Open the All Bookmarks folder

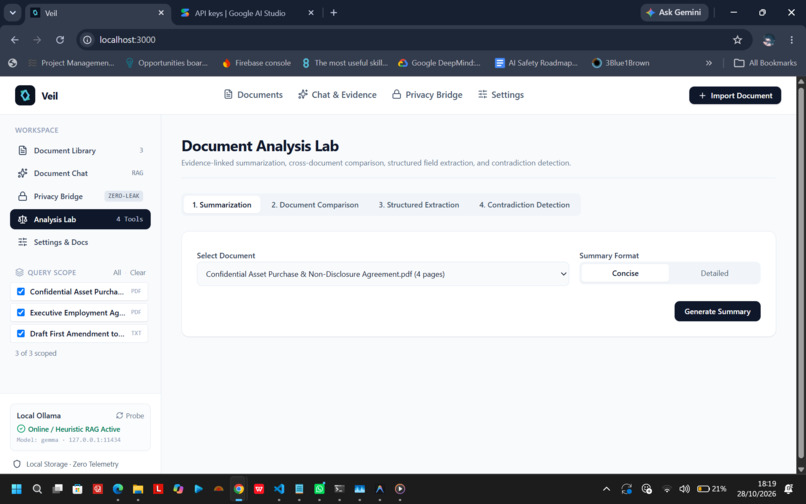pos(765,63)
